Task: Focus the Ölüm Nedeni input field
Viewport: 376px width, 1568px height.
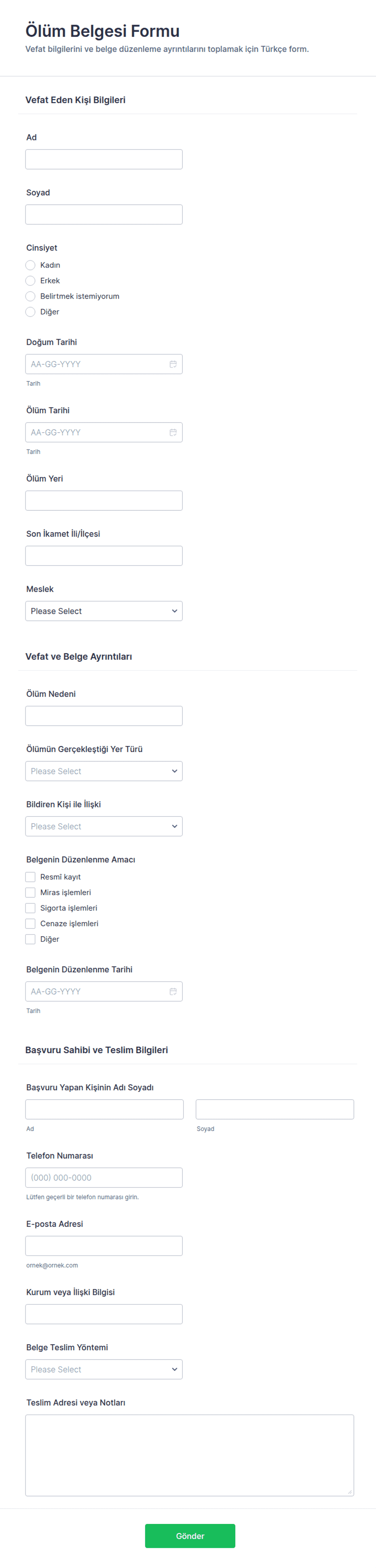Action: [x=104, y=716]
